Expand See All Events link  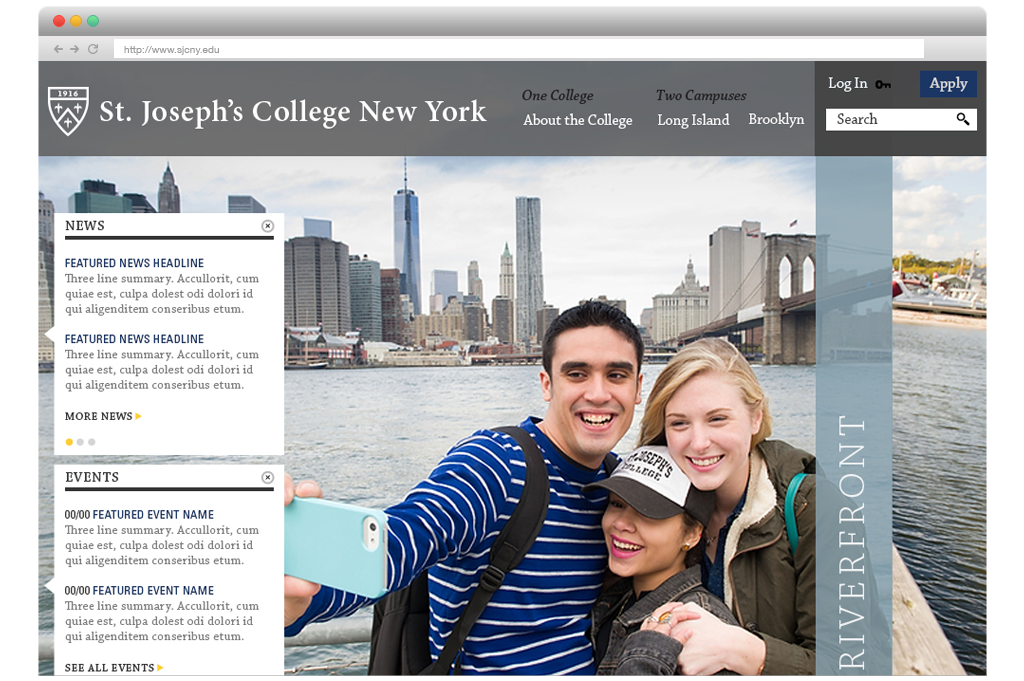114,667
